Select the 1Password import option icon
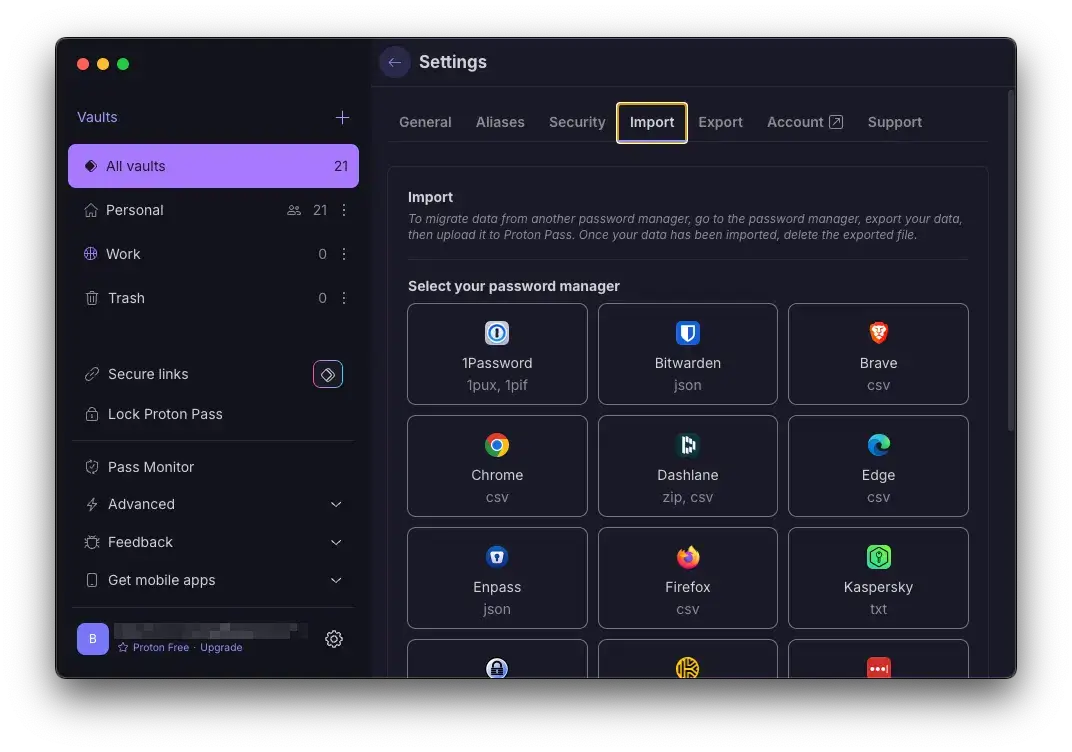Image resolution: width=1072 pixels, height=752 pixels. pyautogui.click(x=497, y=333)
